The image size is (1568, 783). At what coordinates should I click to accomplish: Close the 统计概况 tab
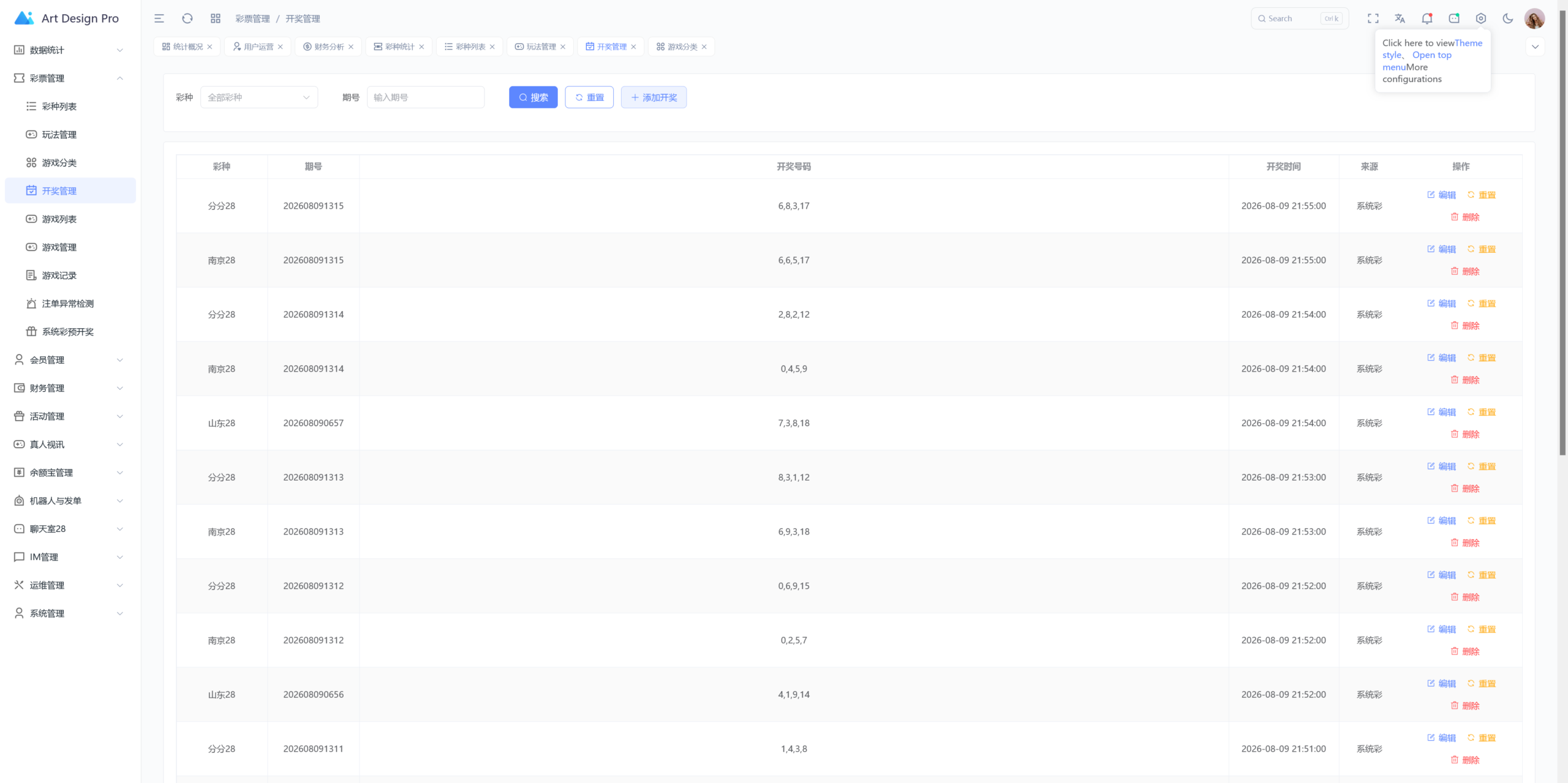click(209, 47)
